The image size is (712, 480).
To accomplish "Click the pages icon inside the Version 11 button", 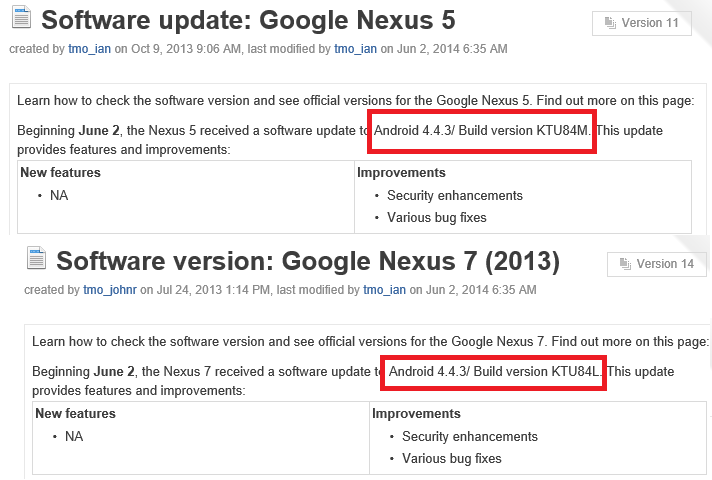I will click(610, 23).
